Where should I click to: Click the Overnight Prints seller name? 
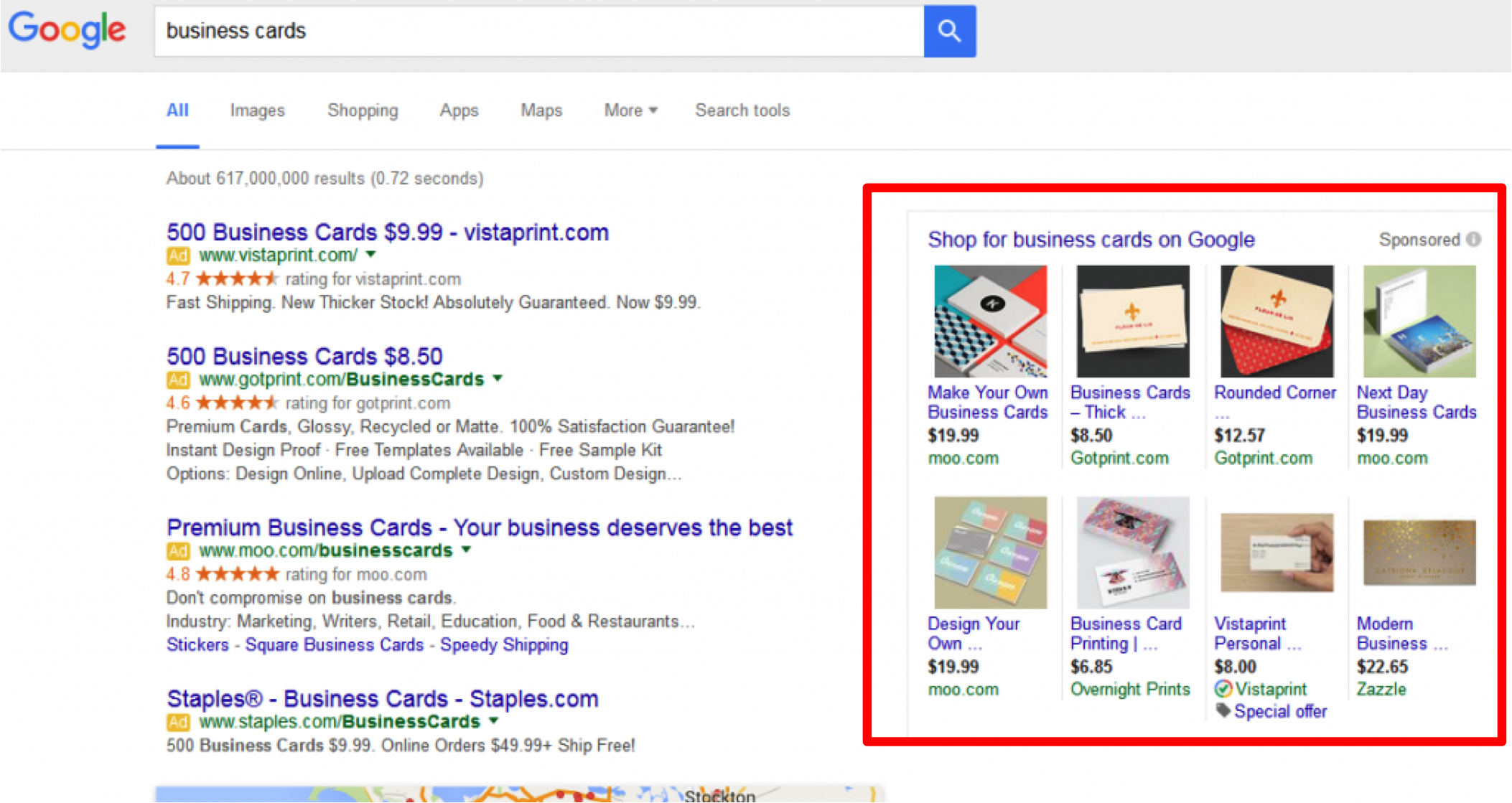point(1130,690)
